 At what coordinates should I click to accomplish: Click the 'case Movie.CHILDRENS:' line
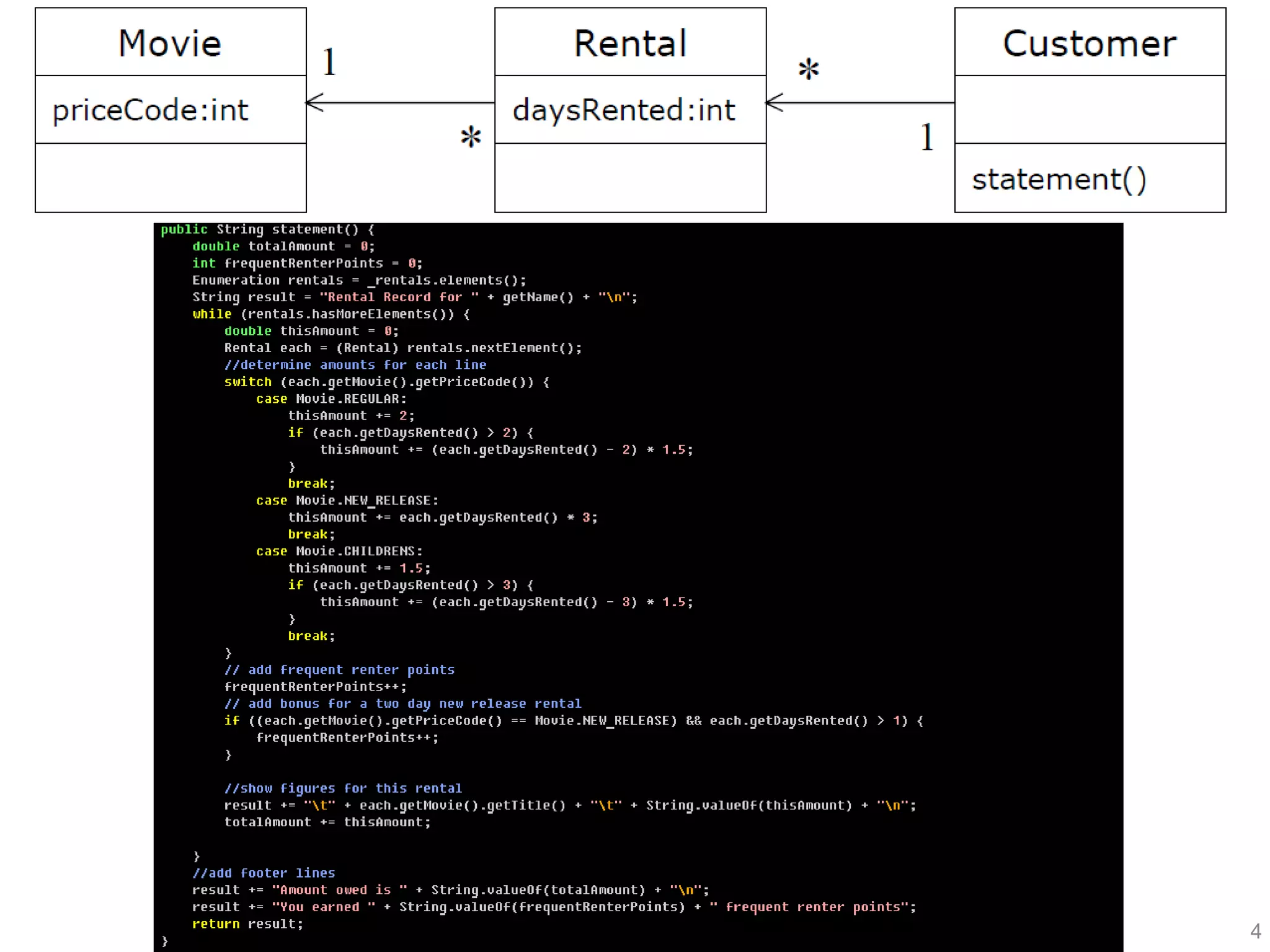click(339, 551)
